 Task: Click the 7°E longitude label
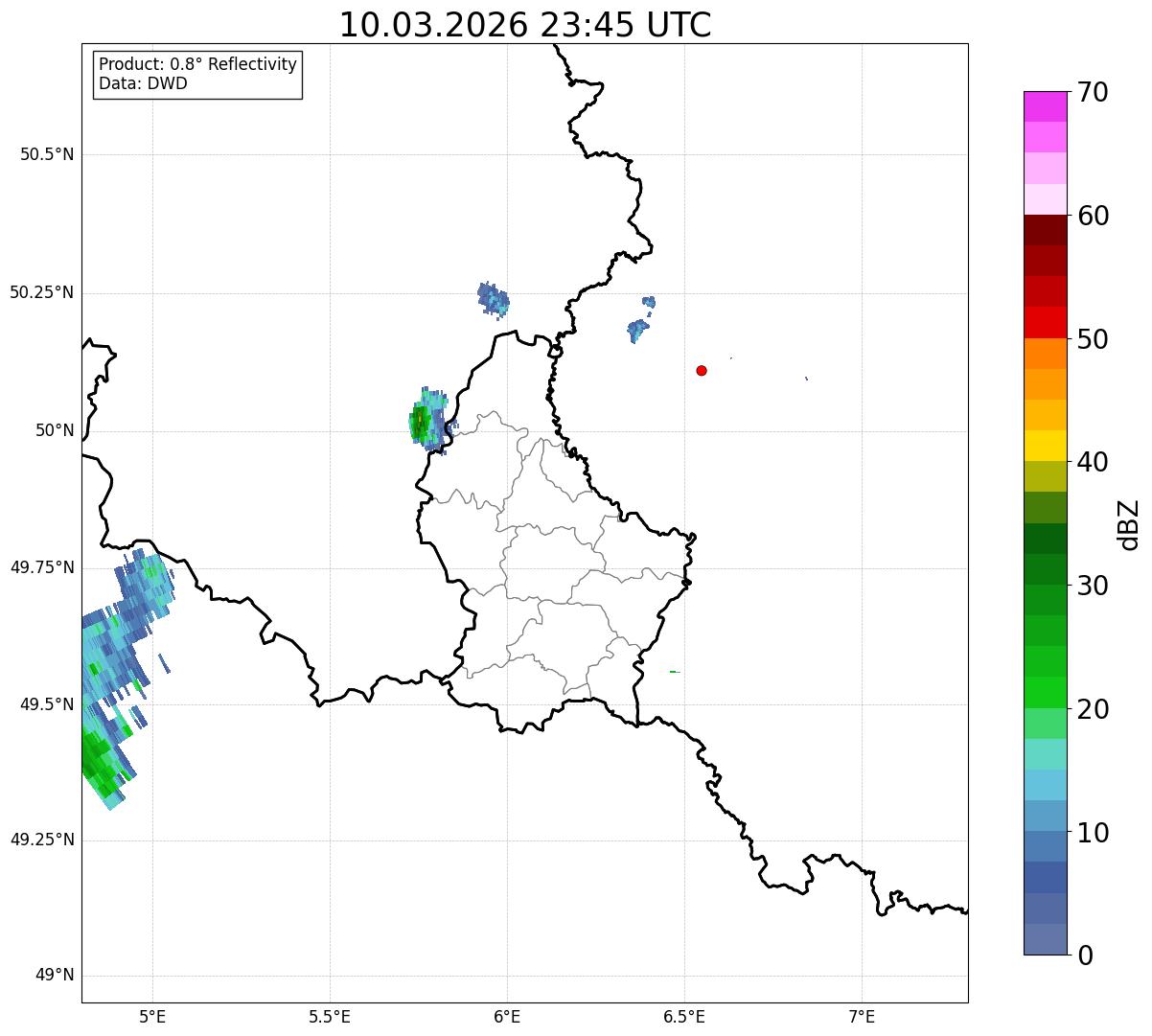tap(862, 1017)
